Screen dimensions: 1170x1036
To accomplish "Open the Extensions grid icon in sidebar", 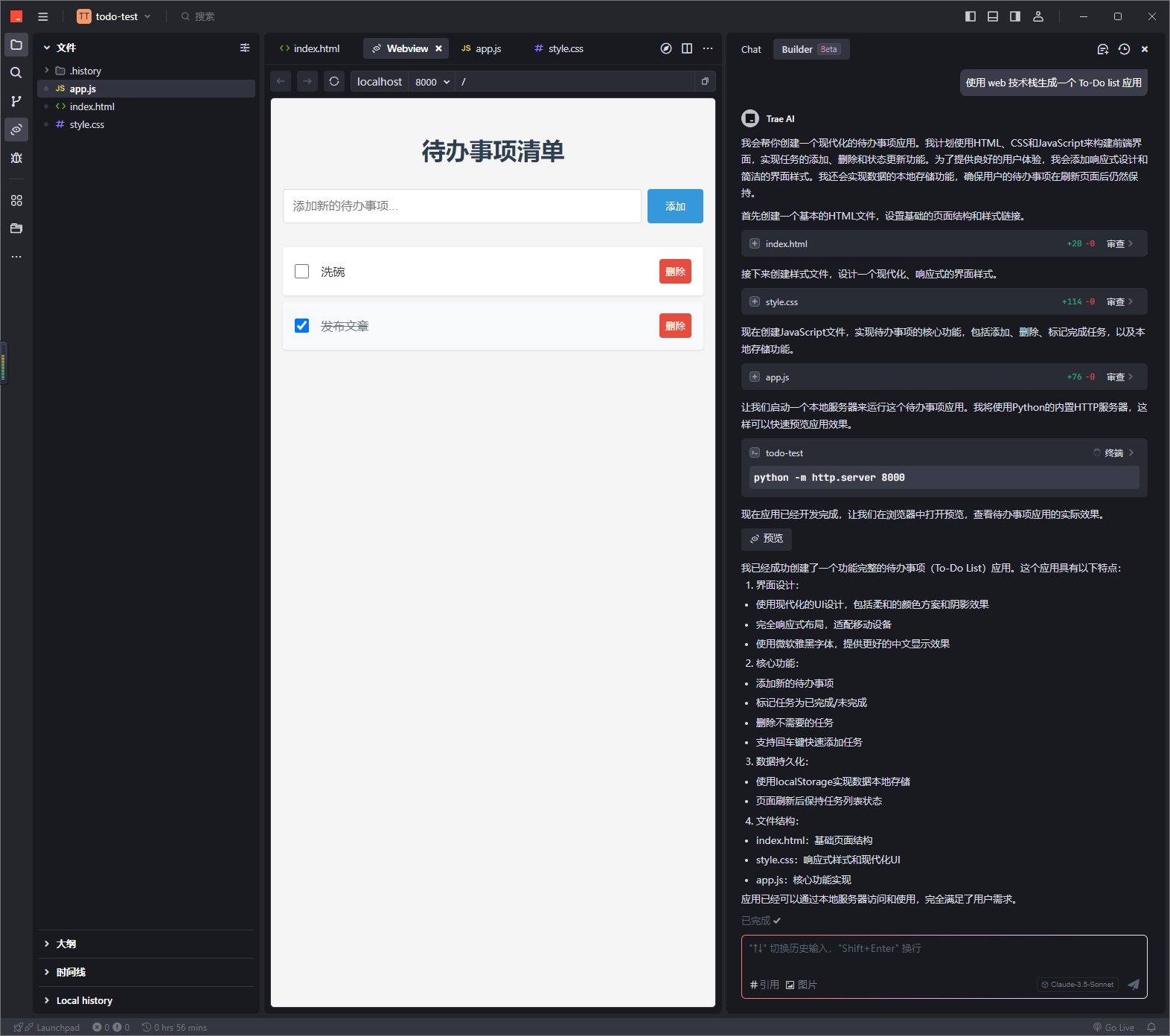I will point(16,200).
